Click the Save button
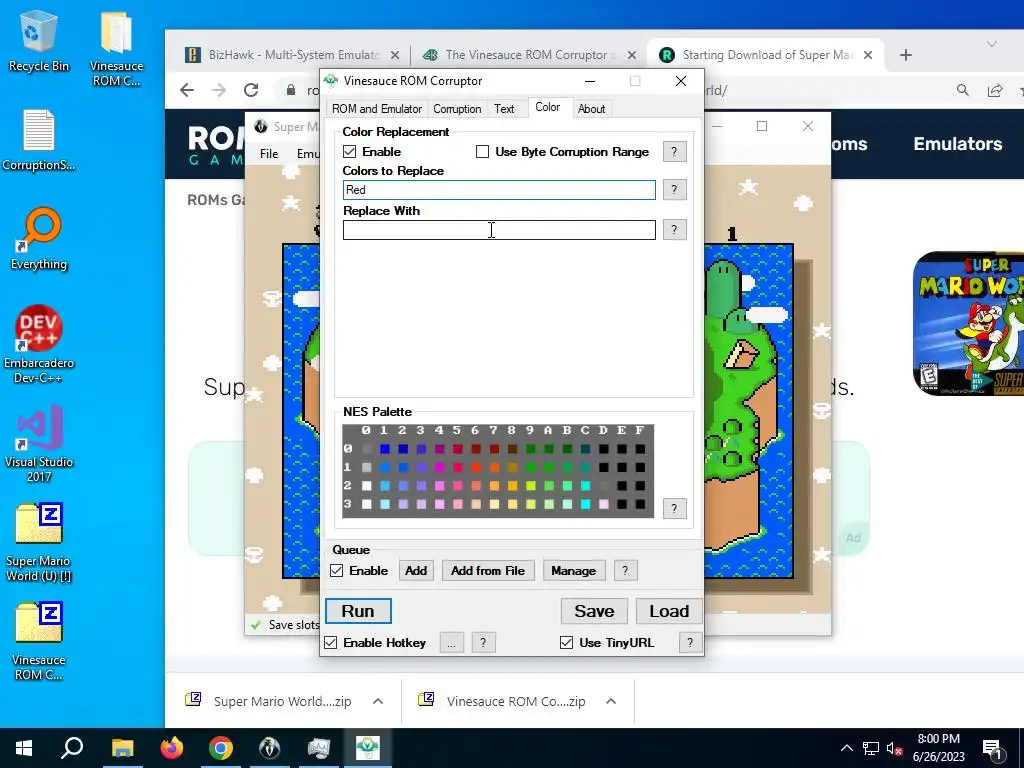This screenshot has width=1024, height=768. pyautogui.click(x=594, y=611)
